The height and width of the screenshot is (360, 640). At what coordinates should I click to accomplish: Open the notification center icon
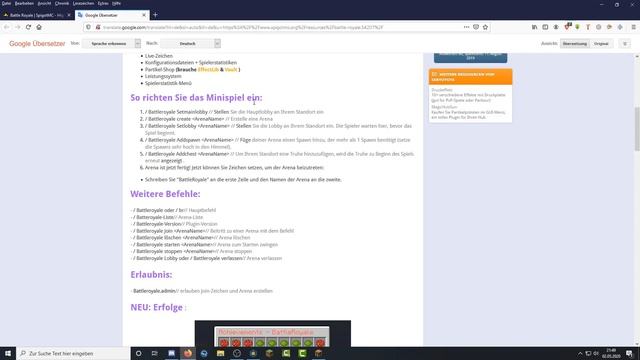pyautogui.click(x=629, y=353)
